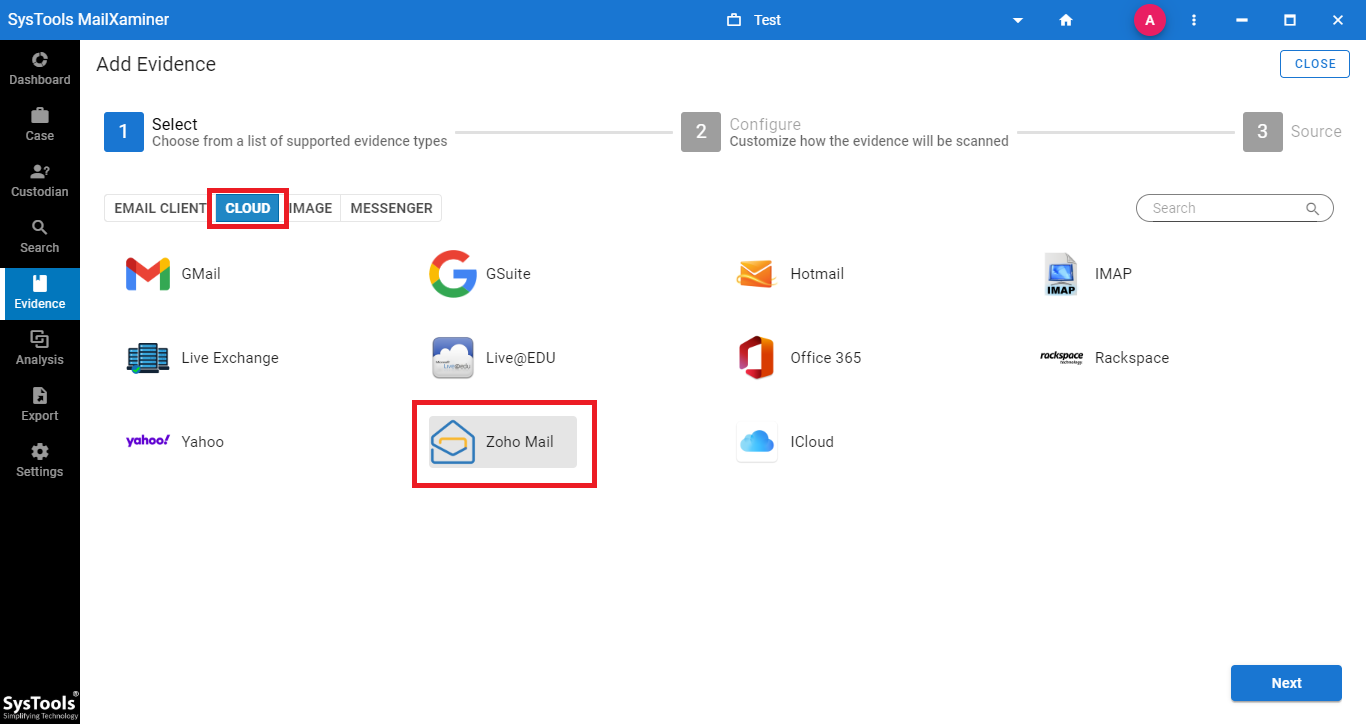Switch to the MESSENGER tab
This screenshot has height=724, width=1366.
(391, 208)
